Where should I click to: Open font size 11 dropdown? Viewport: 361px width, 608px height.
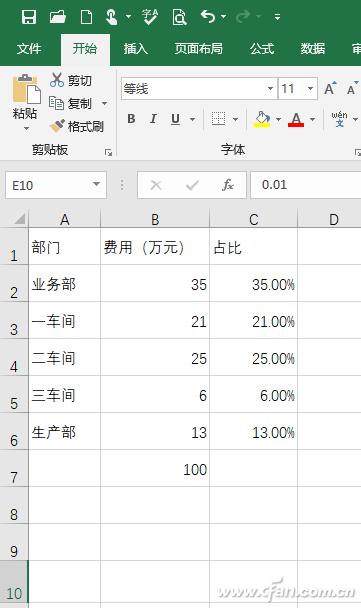point(310,88)
